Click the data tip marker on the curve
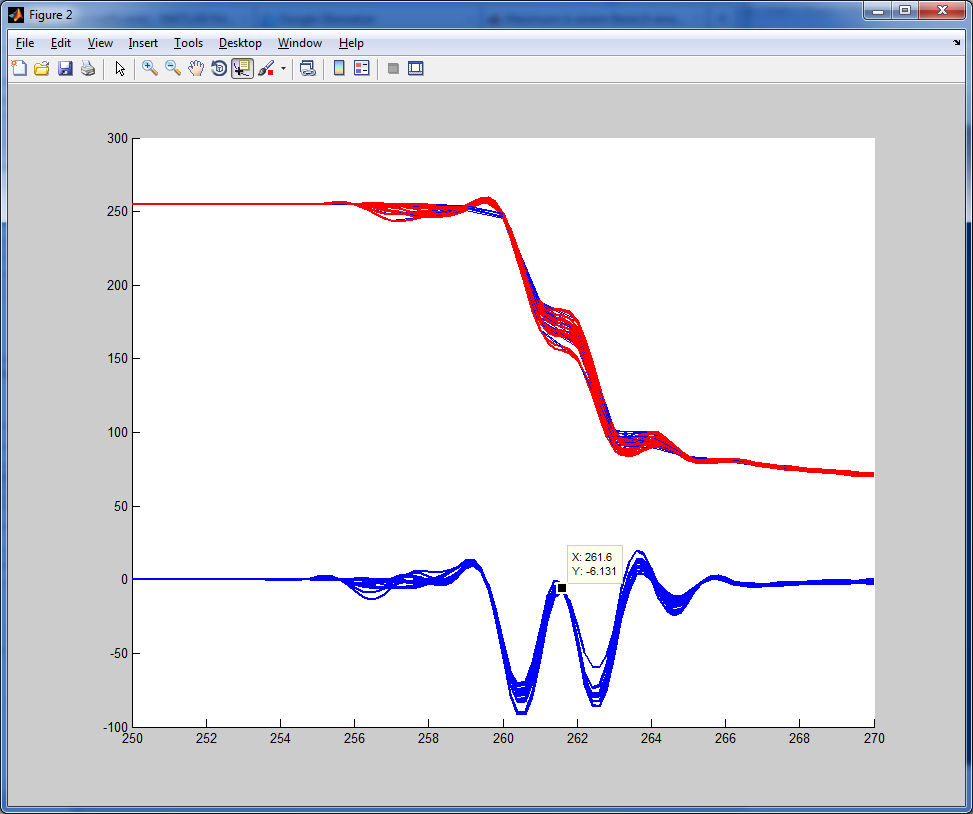This screenshot has height=814, width=973. (x=562, y=588)
